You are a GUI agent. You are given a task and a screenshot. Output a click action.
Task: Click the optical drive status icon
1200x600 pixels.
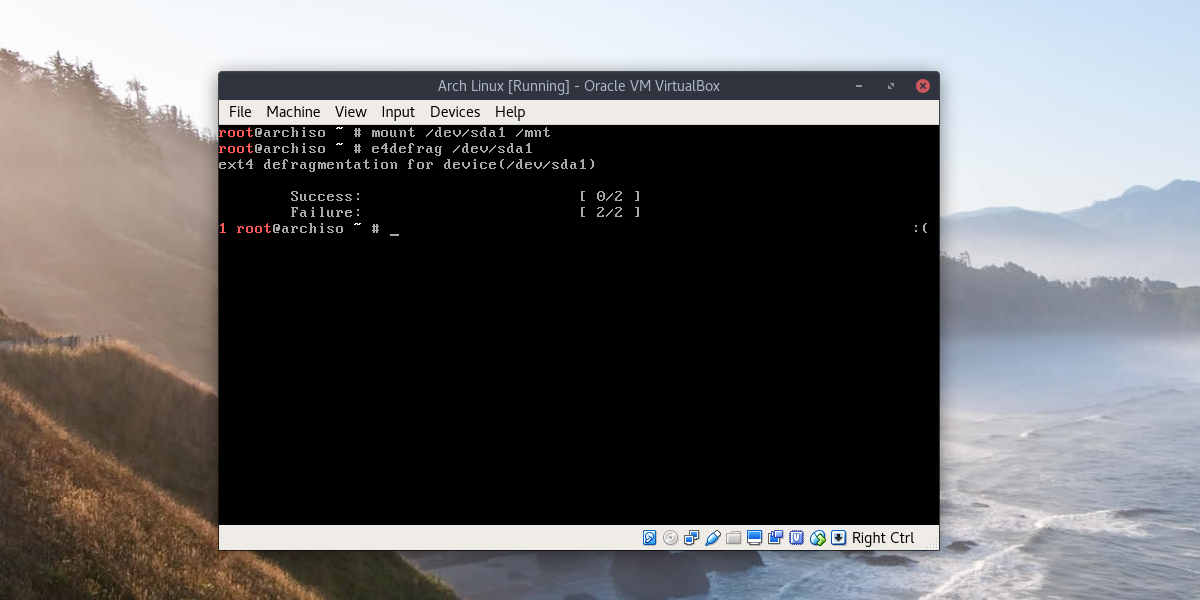click(x=670, y=538)
